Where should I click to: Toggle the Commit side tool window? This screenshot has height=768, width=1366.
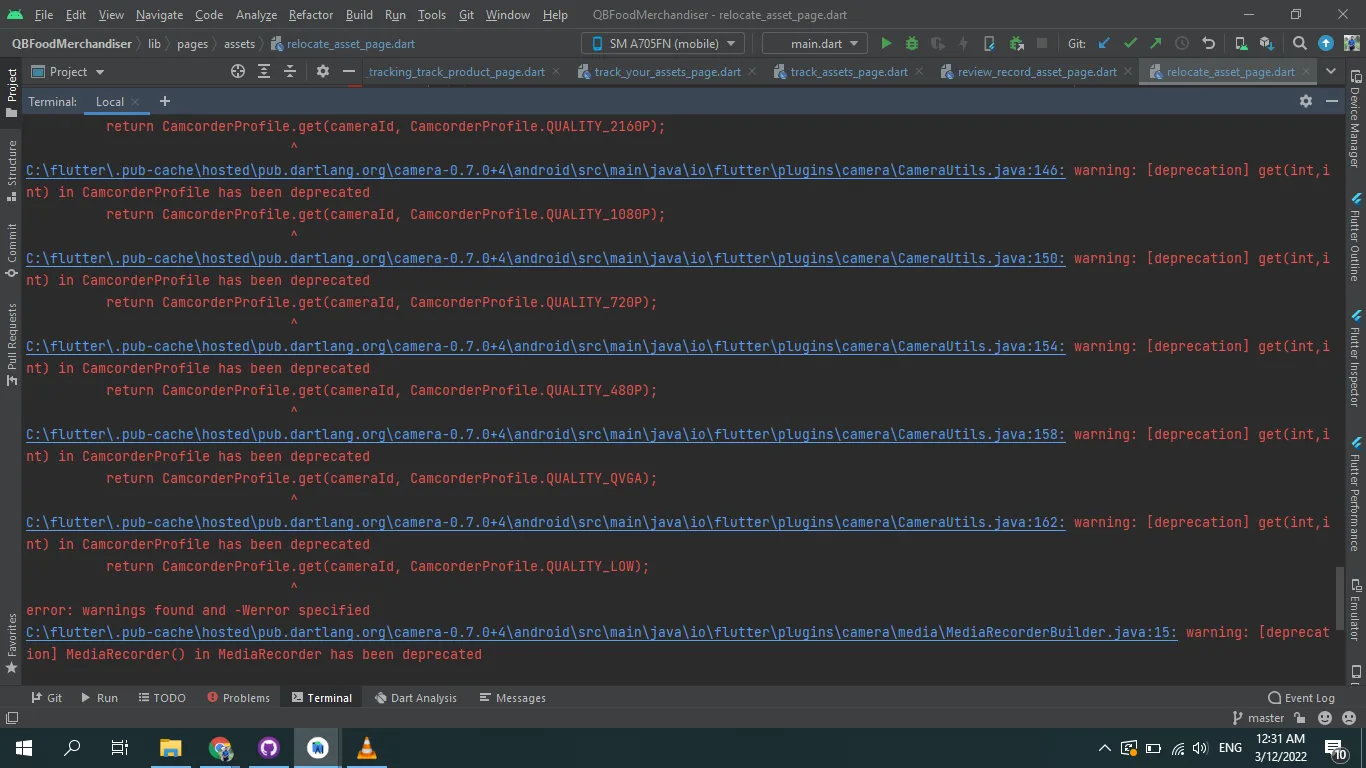pyautogui.click(x=12, y=250)
